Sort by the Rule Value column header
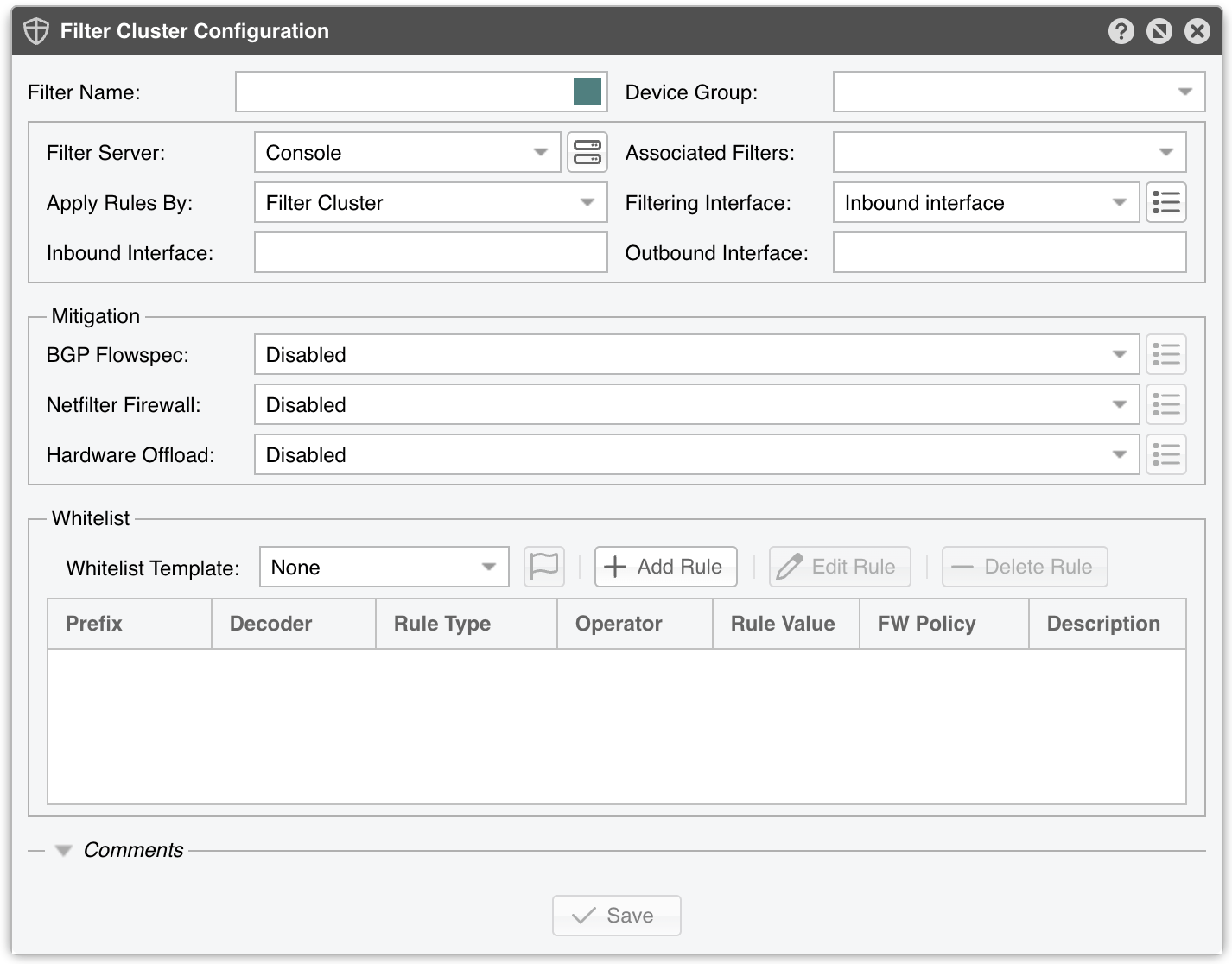1232x964 pixels. pos(786,624)
